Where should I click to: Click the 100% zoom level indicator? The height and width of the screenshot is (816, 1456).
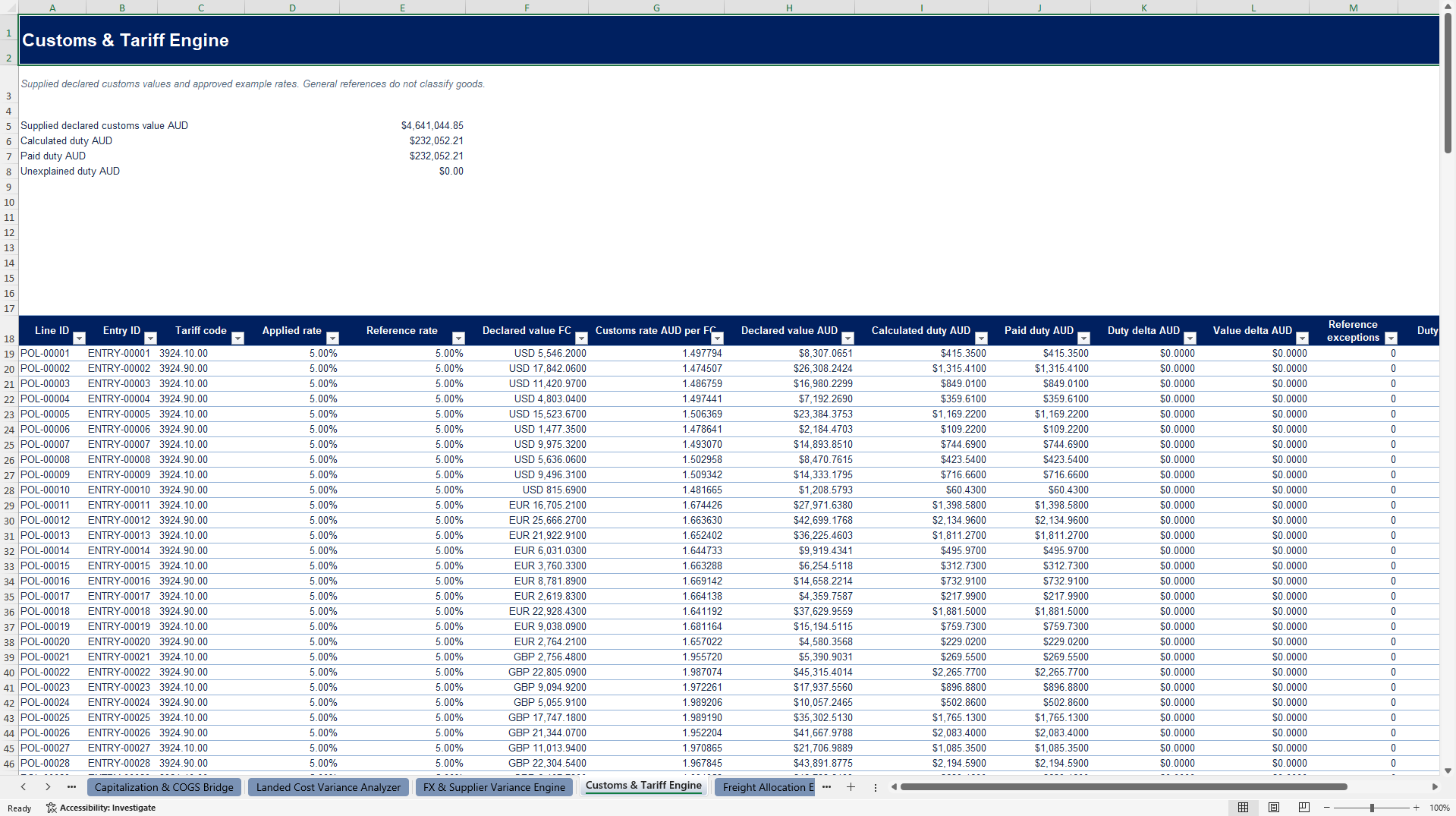[1439, 808]
